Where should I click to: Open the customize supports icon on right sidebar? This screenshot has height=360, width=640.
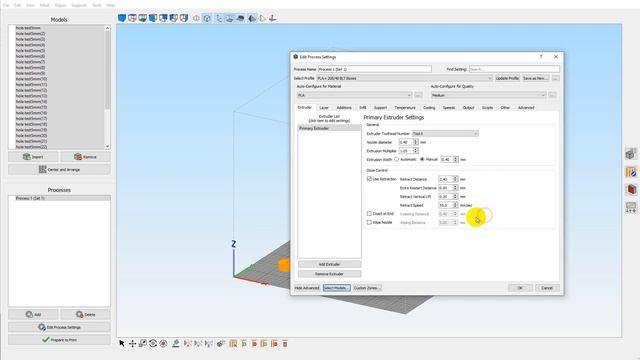[631, 172]
